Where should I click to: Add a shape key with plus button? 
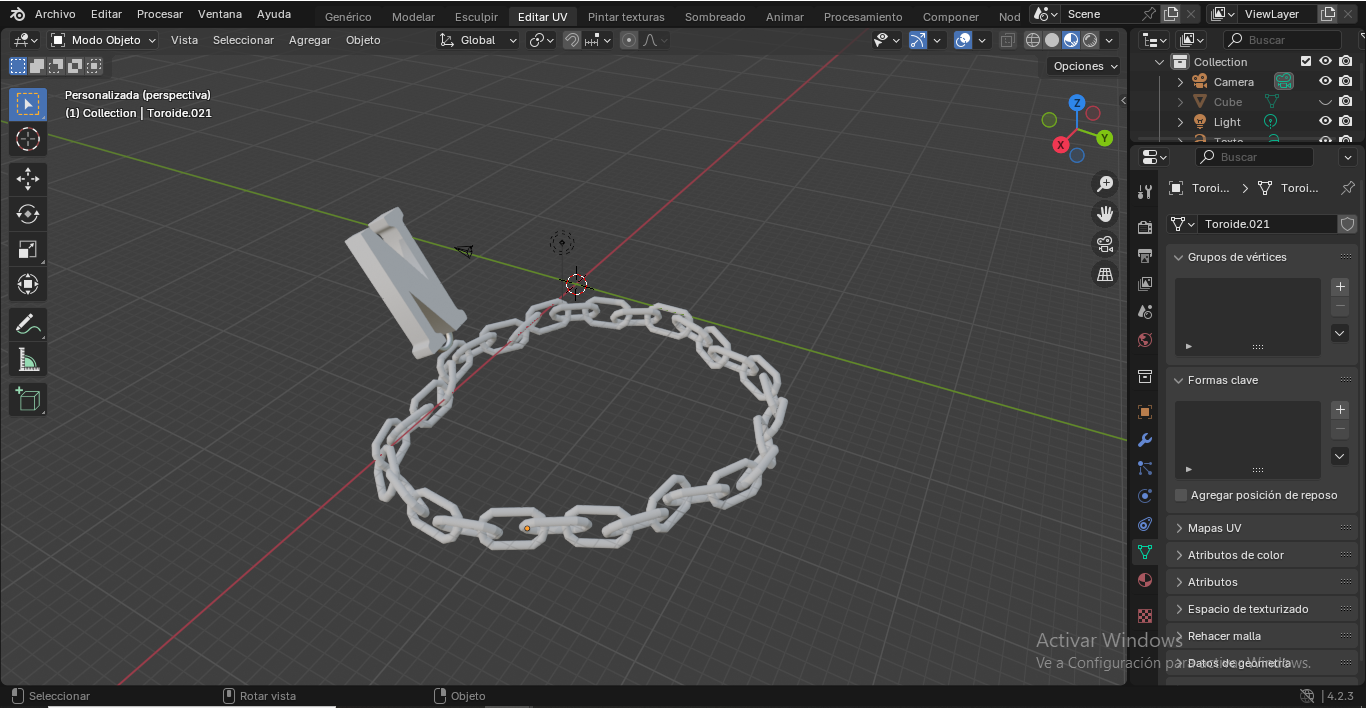coord(1341,410)
